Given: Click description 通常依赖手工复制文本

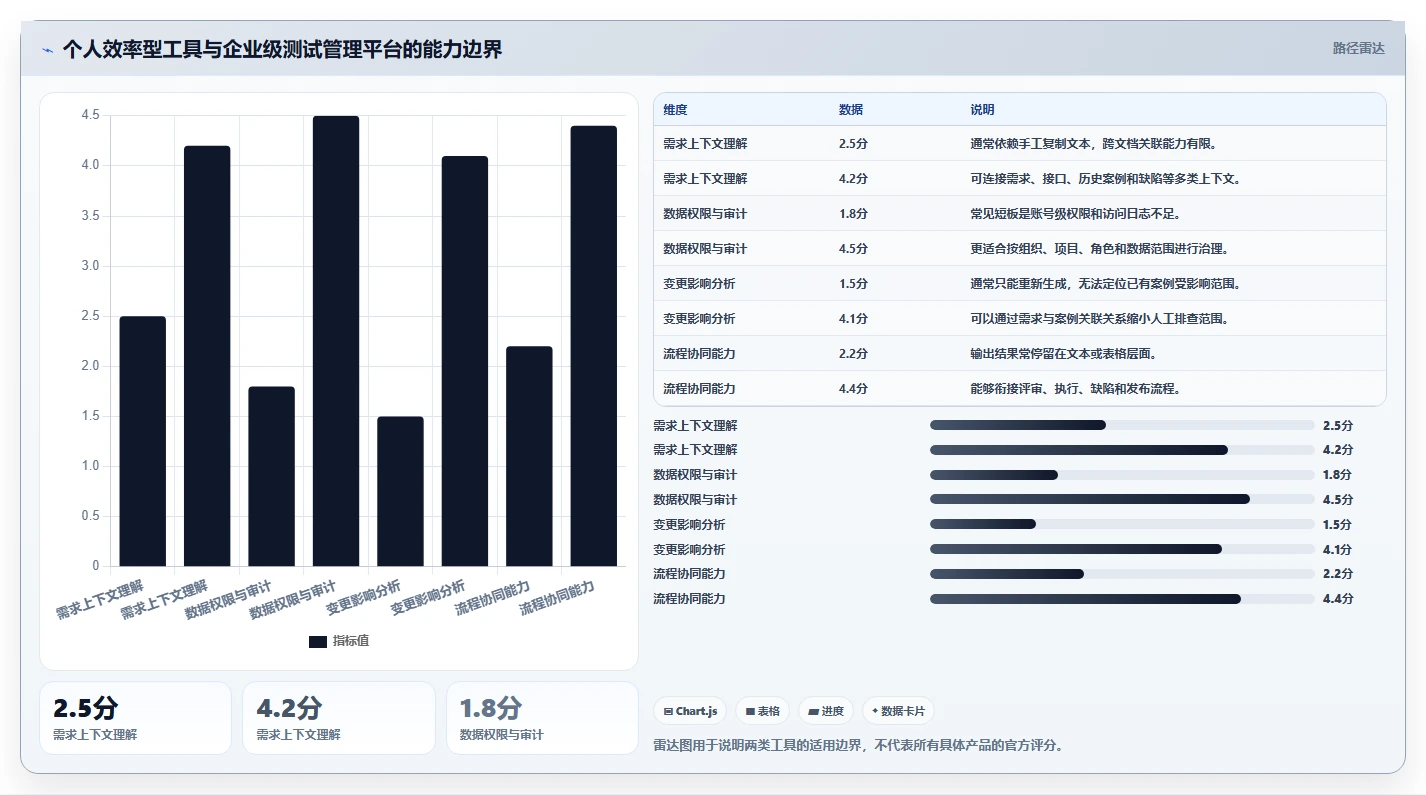Looking at the screenshot, I should (x=1093, y=144).
